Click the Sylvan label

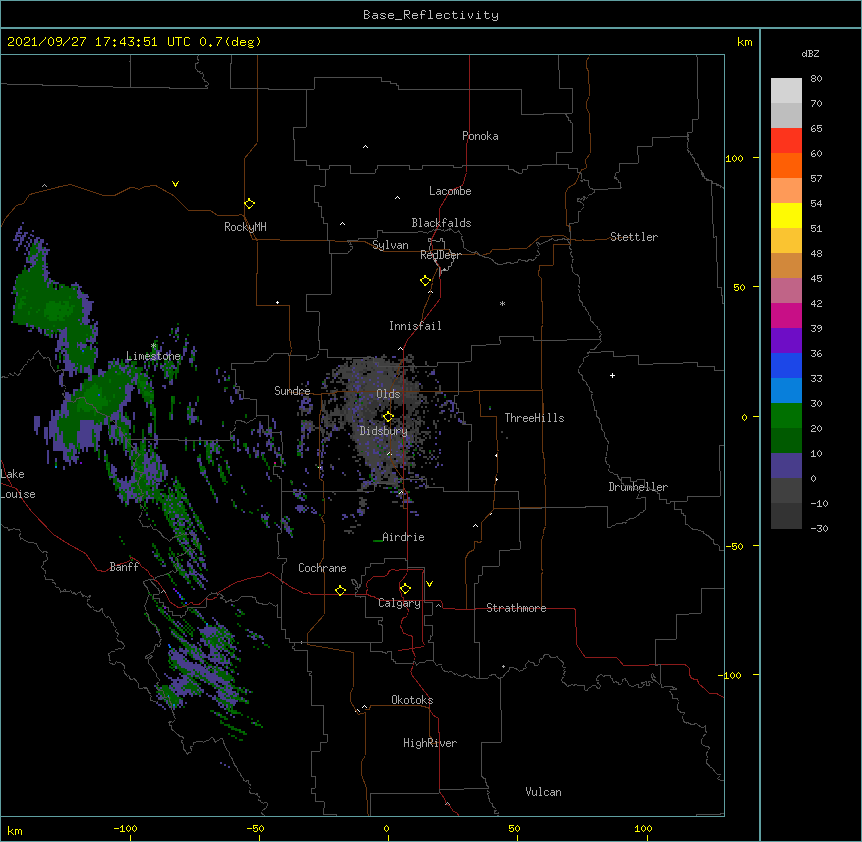tap(390, 245)
